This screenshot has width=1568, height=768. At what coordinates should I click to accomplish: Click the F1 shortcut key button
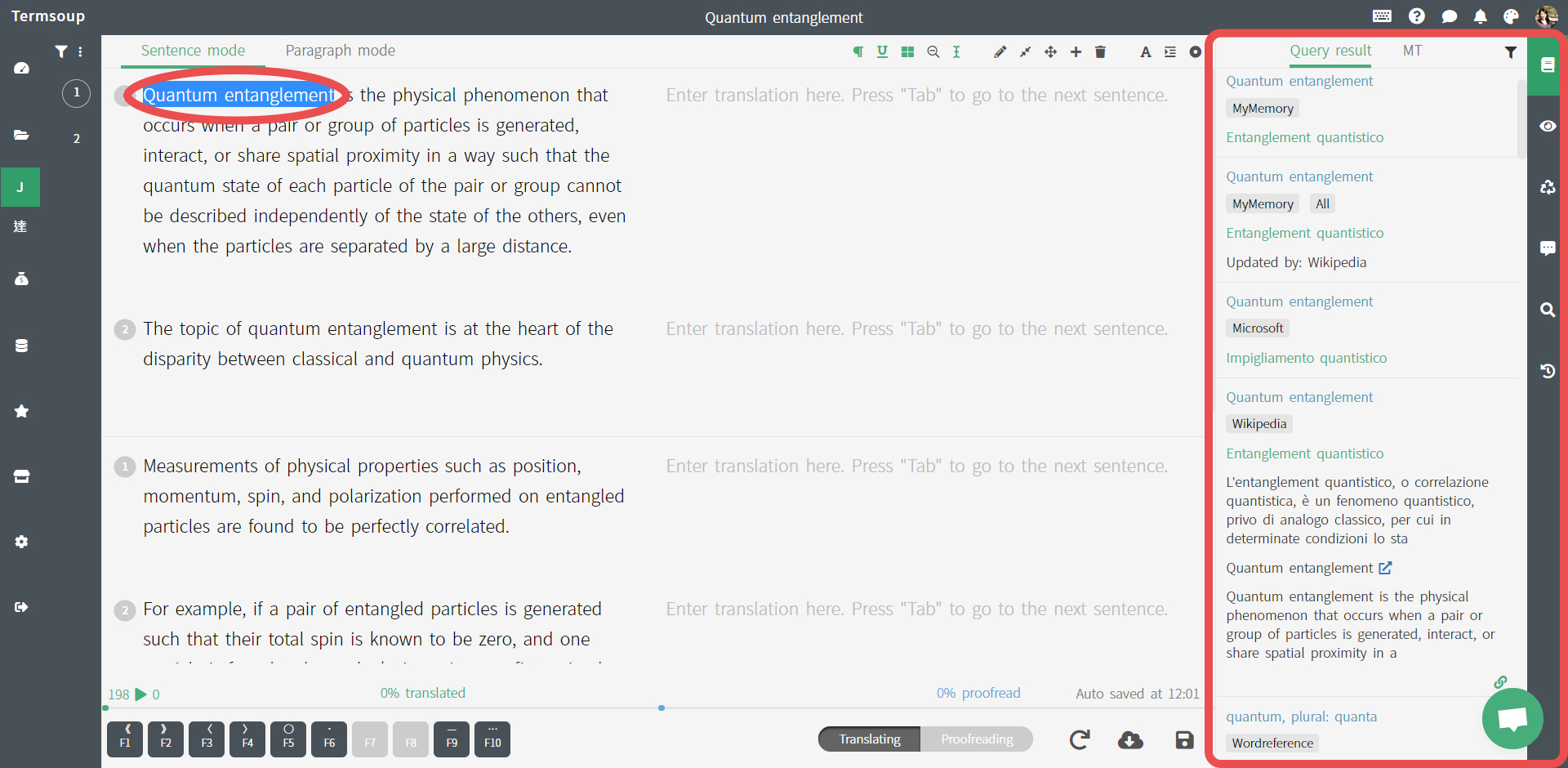pyautogui.click(x=125, y=739)
